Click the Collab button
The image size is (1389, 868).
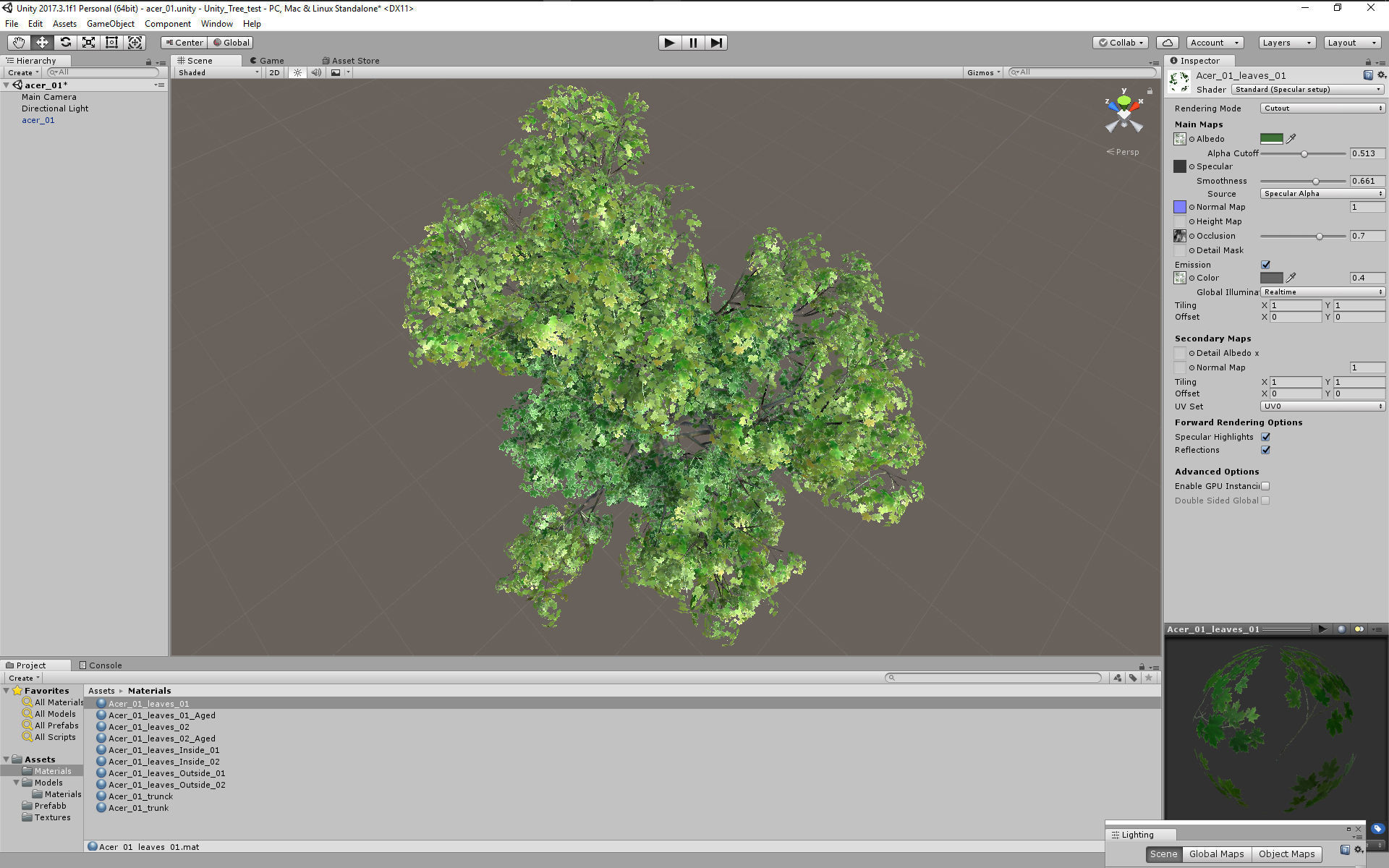(x=1121, y=43)
